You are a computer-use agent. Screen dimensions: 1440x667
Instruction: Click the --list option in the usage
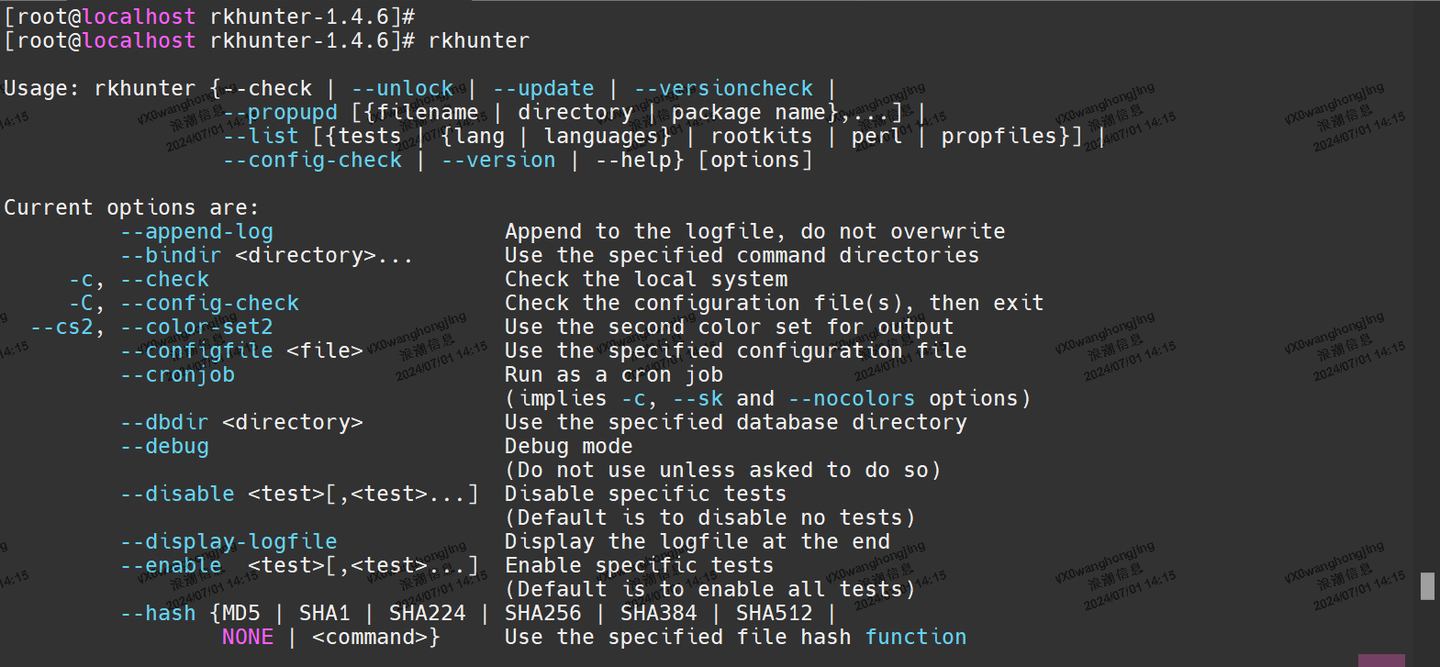(x=260, y=136)
